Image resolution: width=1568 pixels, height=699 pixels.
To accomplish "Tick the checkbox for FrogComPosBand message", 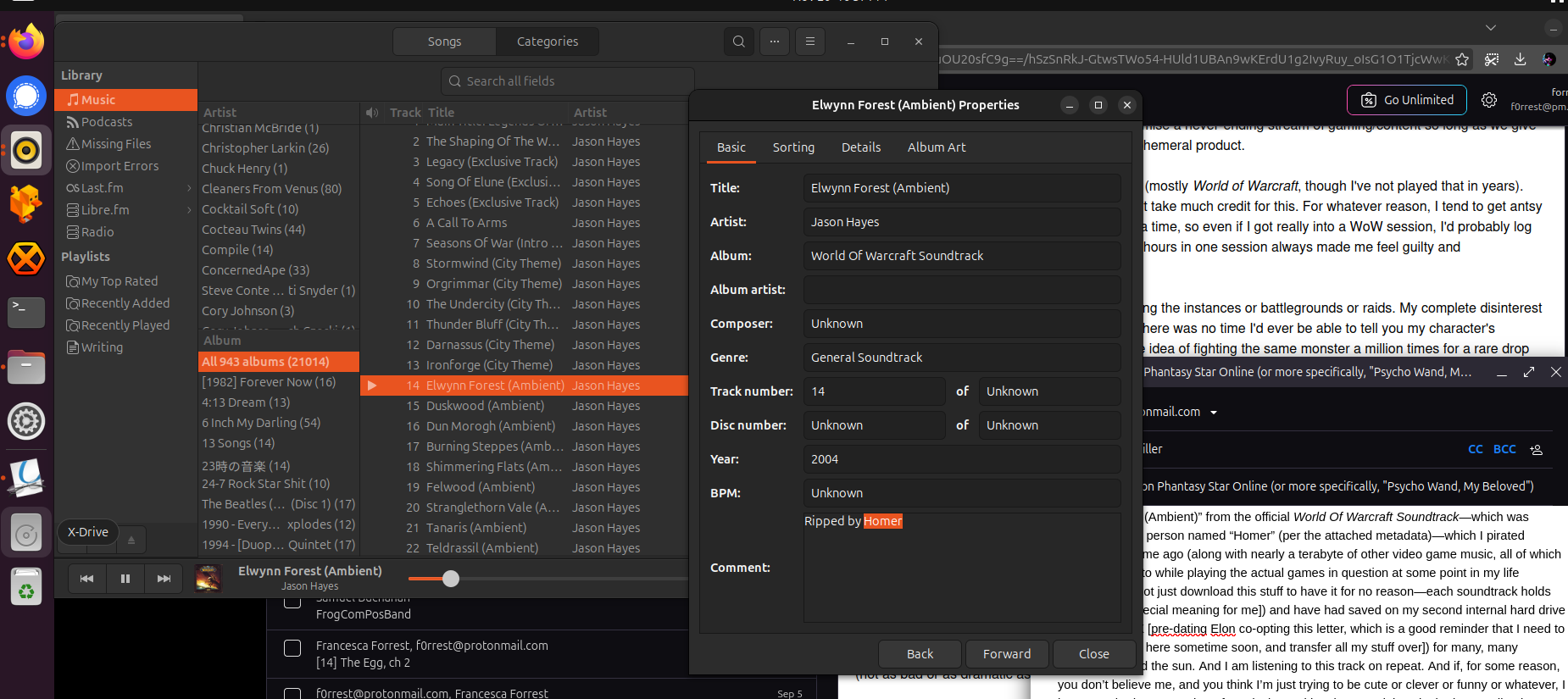I will point(292,602).
